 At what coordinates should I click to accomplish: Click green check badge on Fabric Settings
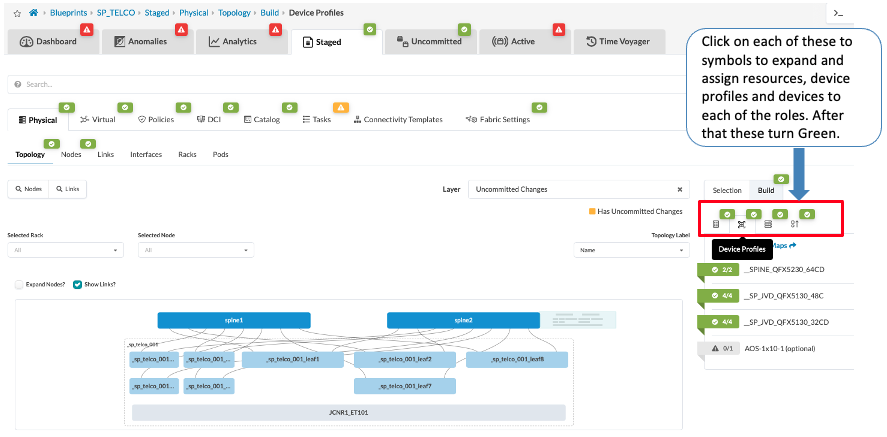[x=539, y=107]
